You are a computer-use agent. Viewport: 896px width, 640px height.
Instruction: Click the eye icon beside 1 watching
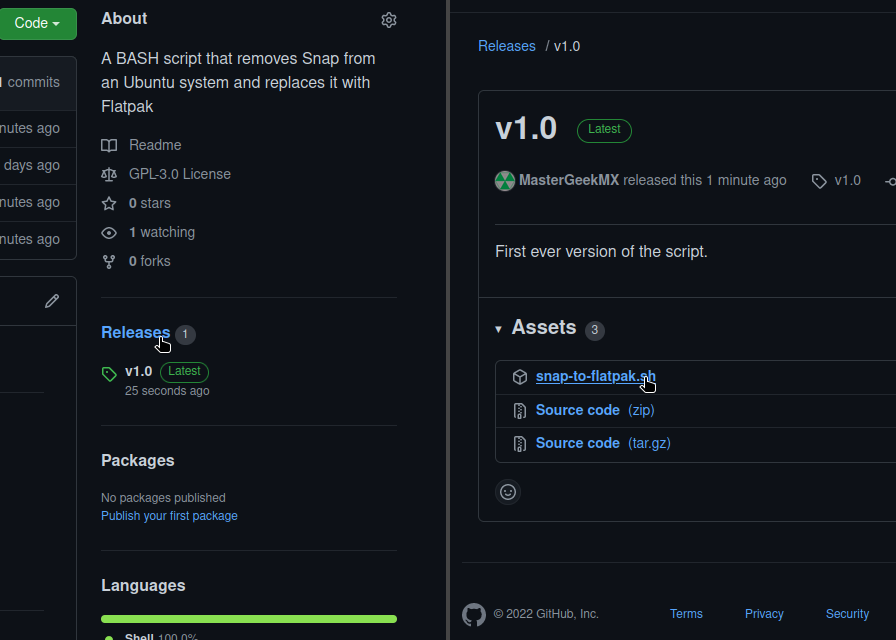pyautogui.click(x=109, y=233)
